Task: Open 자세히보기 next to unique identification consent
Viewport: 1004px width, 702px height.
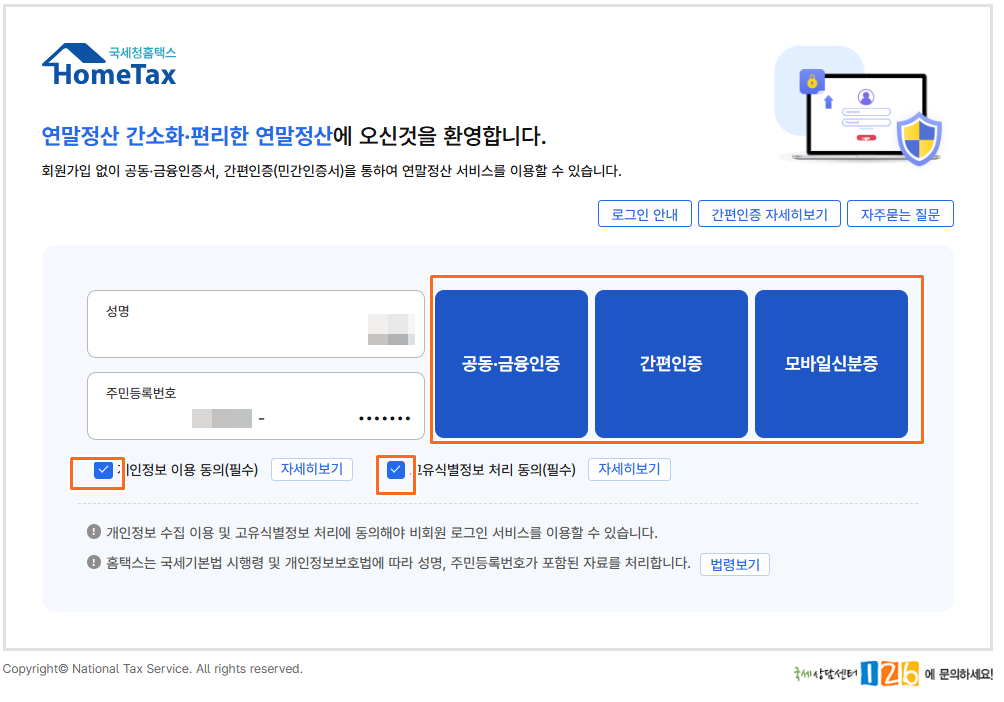Action: 628,469
